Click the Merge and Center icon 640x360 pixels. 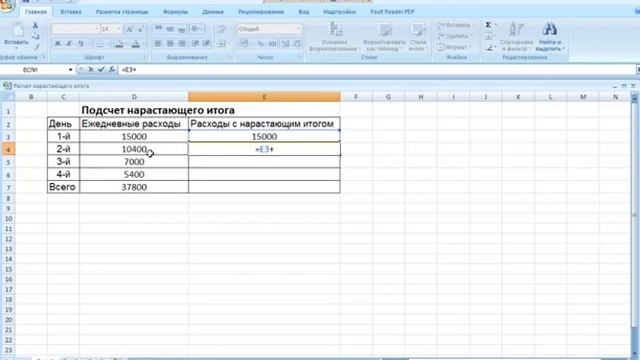(222, 43)
